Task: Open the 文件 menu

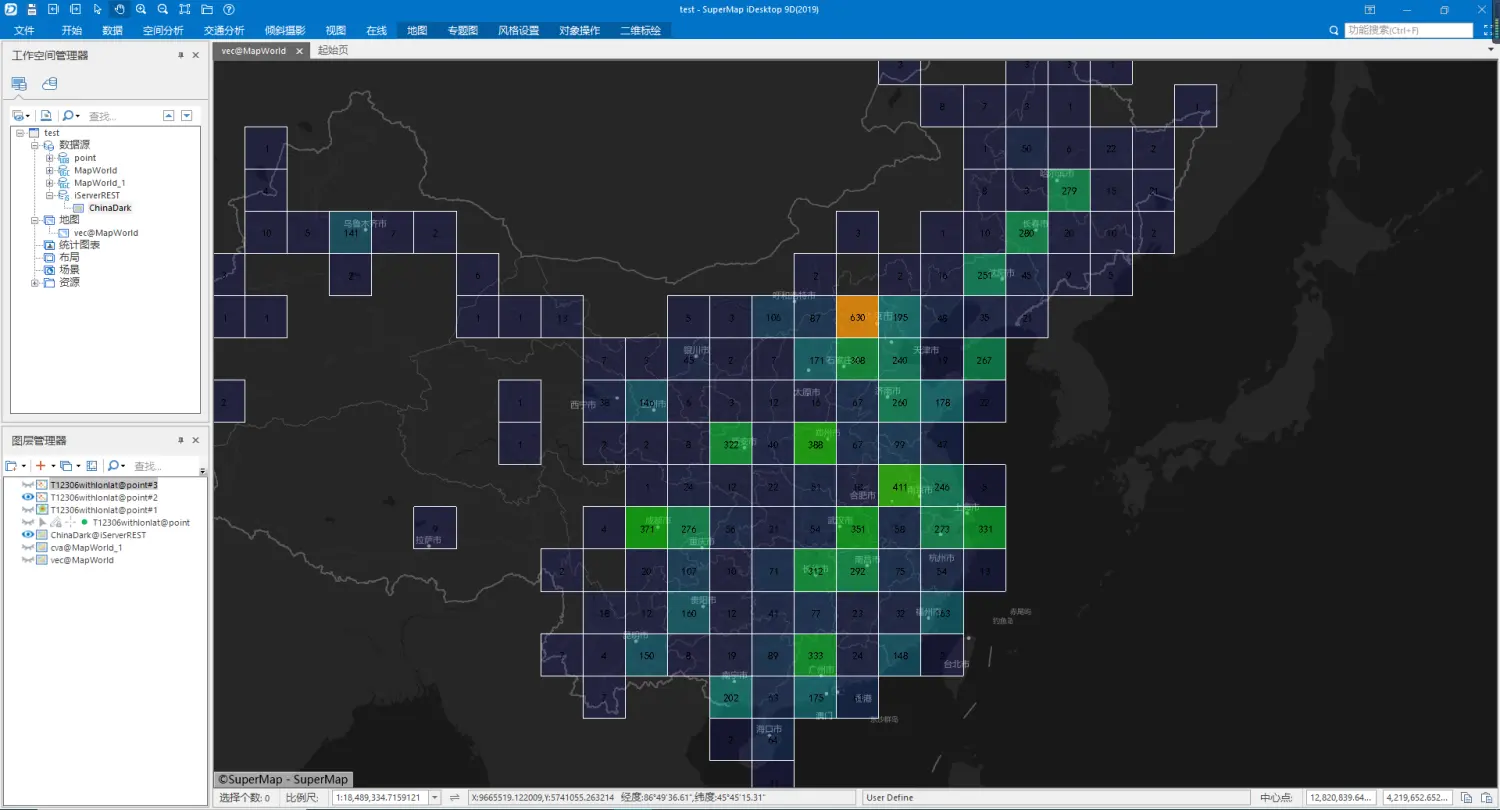Action: click(24, 31)
